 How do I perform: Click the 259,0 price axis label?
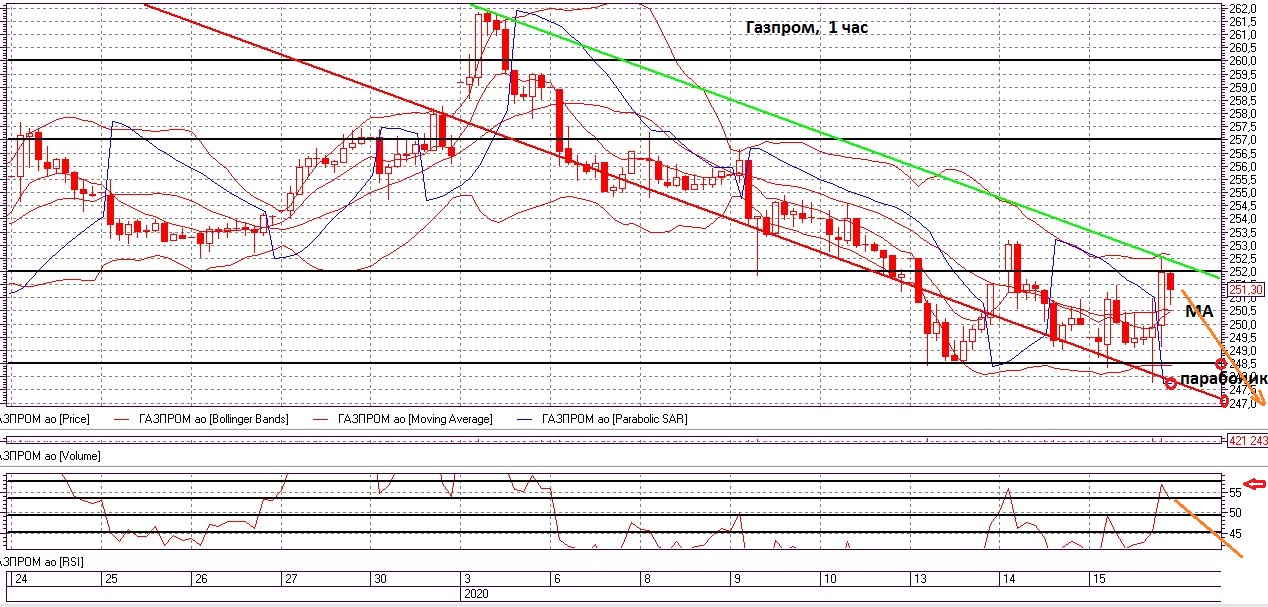pos(1242,87)
